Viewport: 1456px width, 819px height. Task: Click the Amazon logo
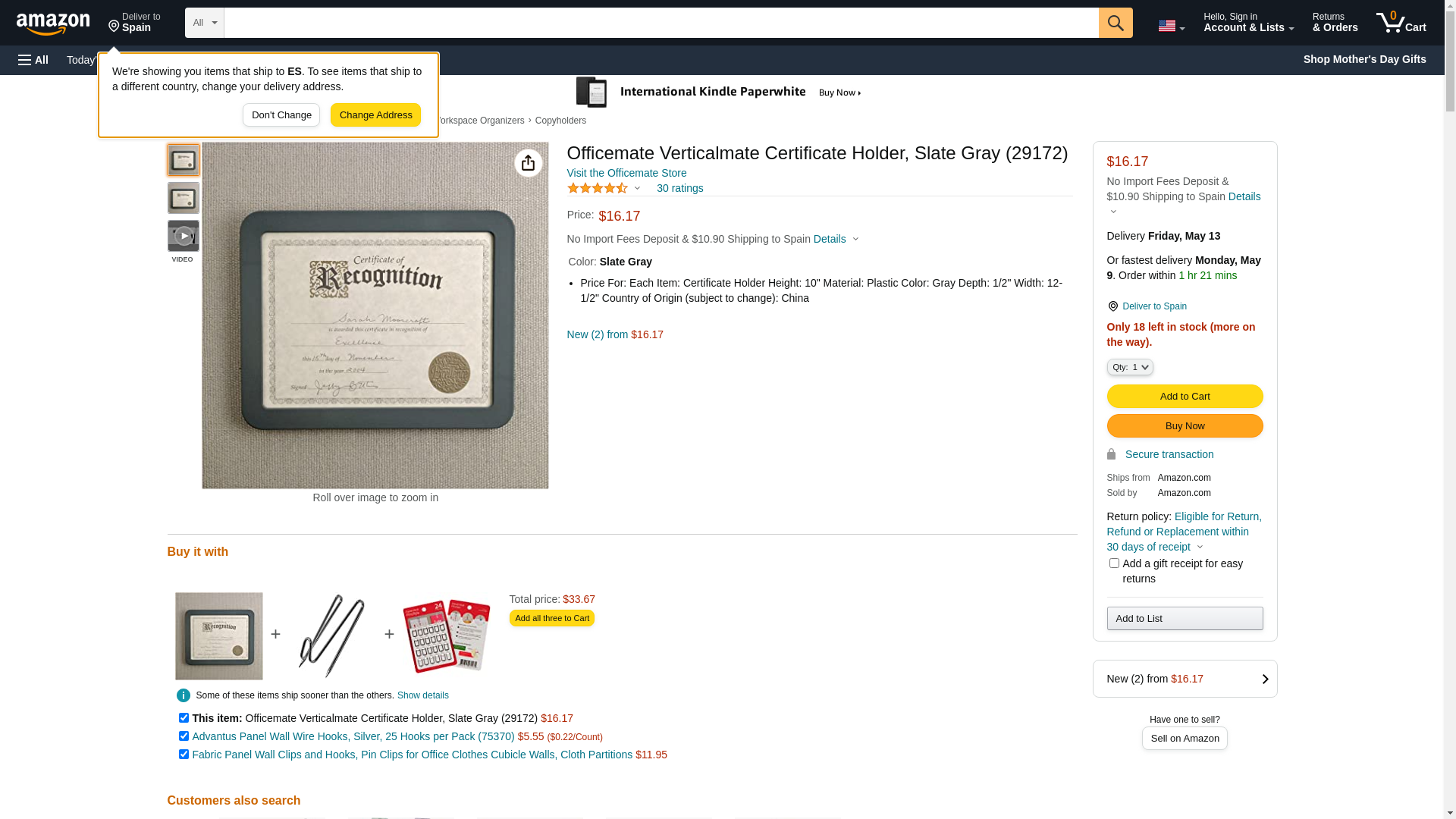pyautogui.click(x=53, y=24)
